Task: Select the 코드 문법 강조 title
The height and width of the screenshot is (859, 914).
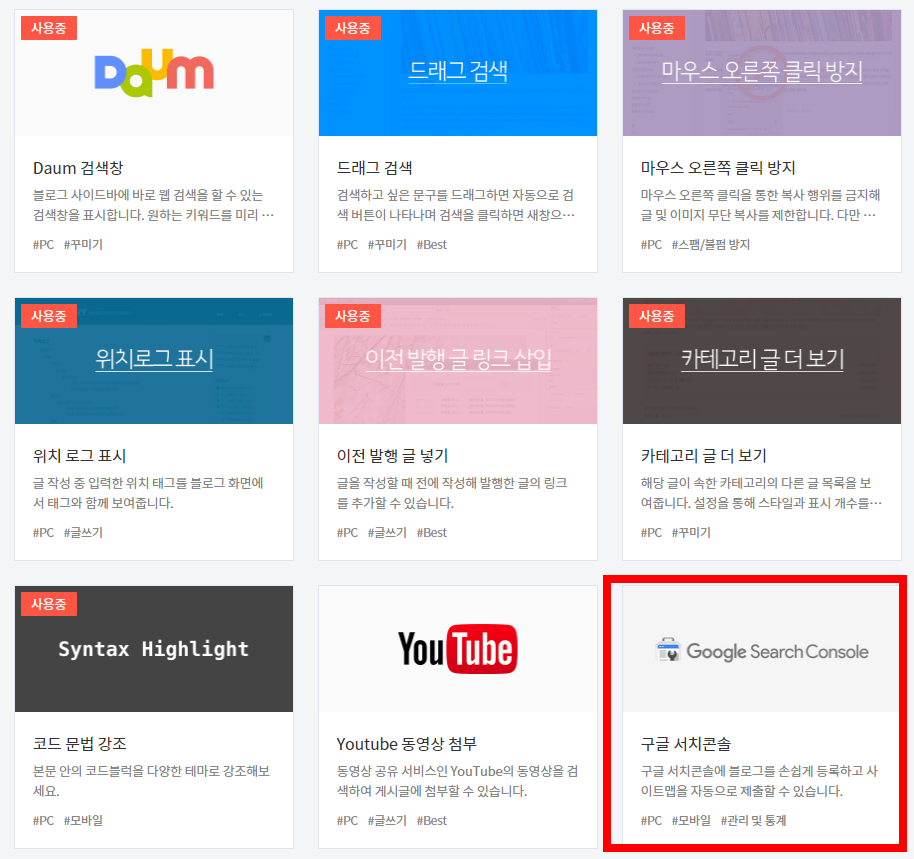Action: [x=79, y=744]
